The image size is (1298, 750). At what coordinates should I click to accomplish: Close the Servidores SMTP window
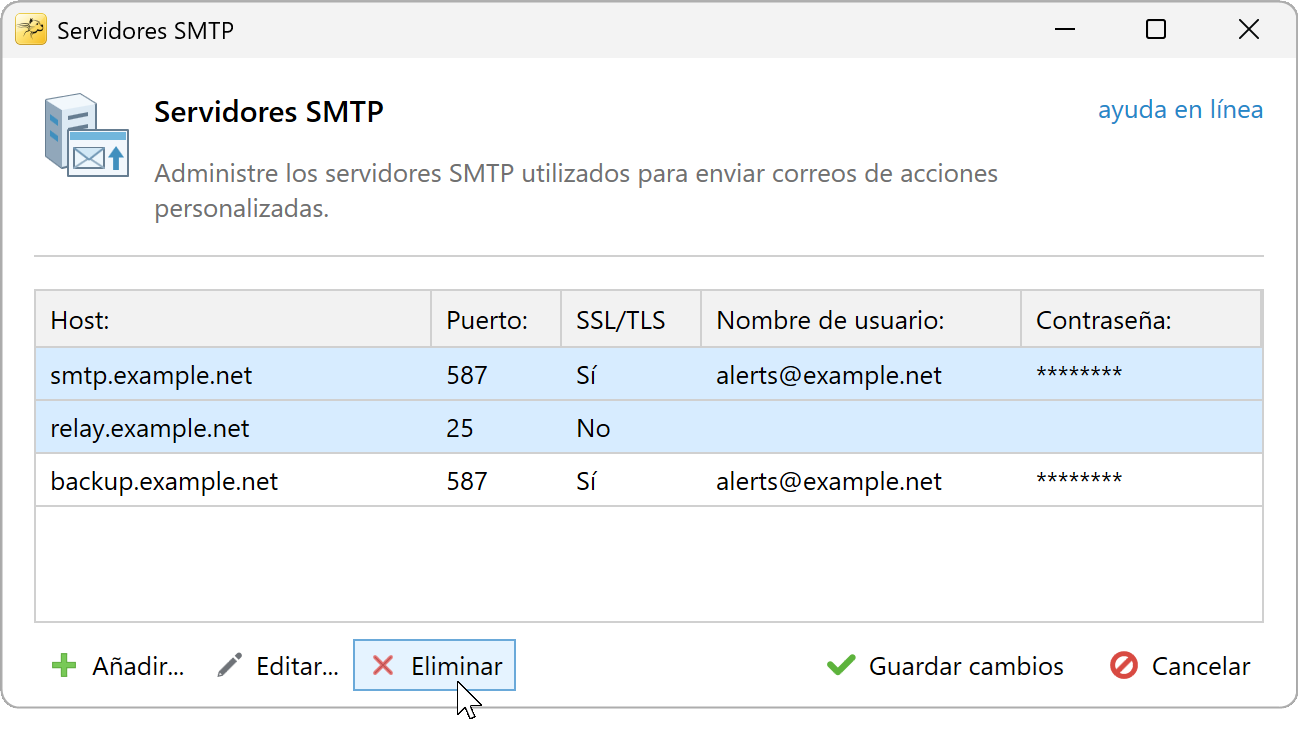pos(1248,30)
